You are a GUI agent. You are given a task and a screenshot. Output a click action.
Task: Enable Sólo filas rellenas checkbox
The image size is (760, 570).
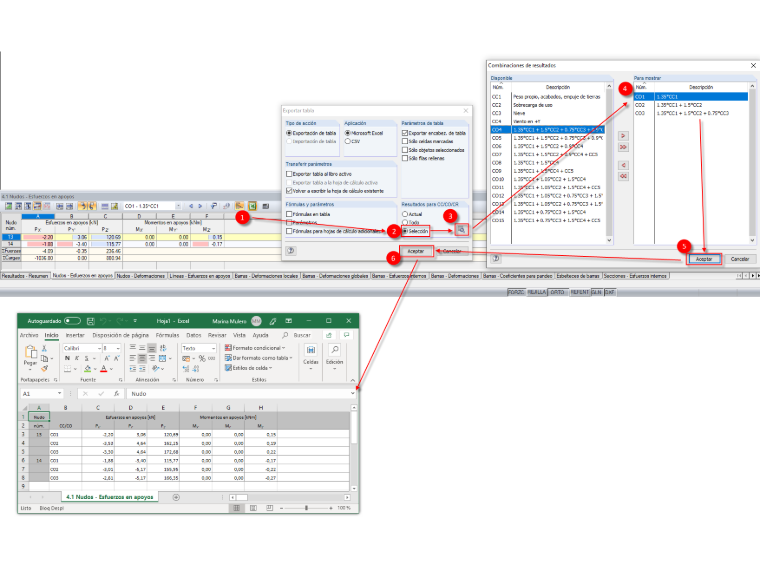pos(405,158)
